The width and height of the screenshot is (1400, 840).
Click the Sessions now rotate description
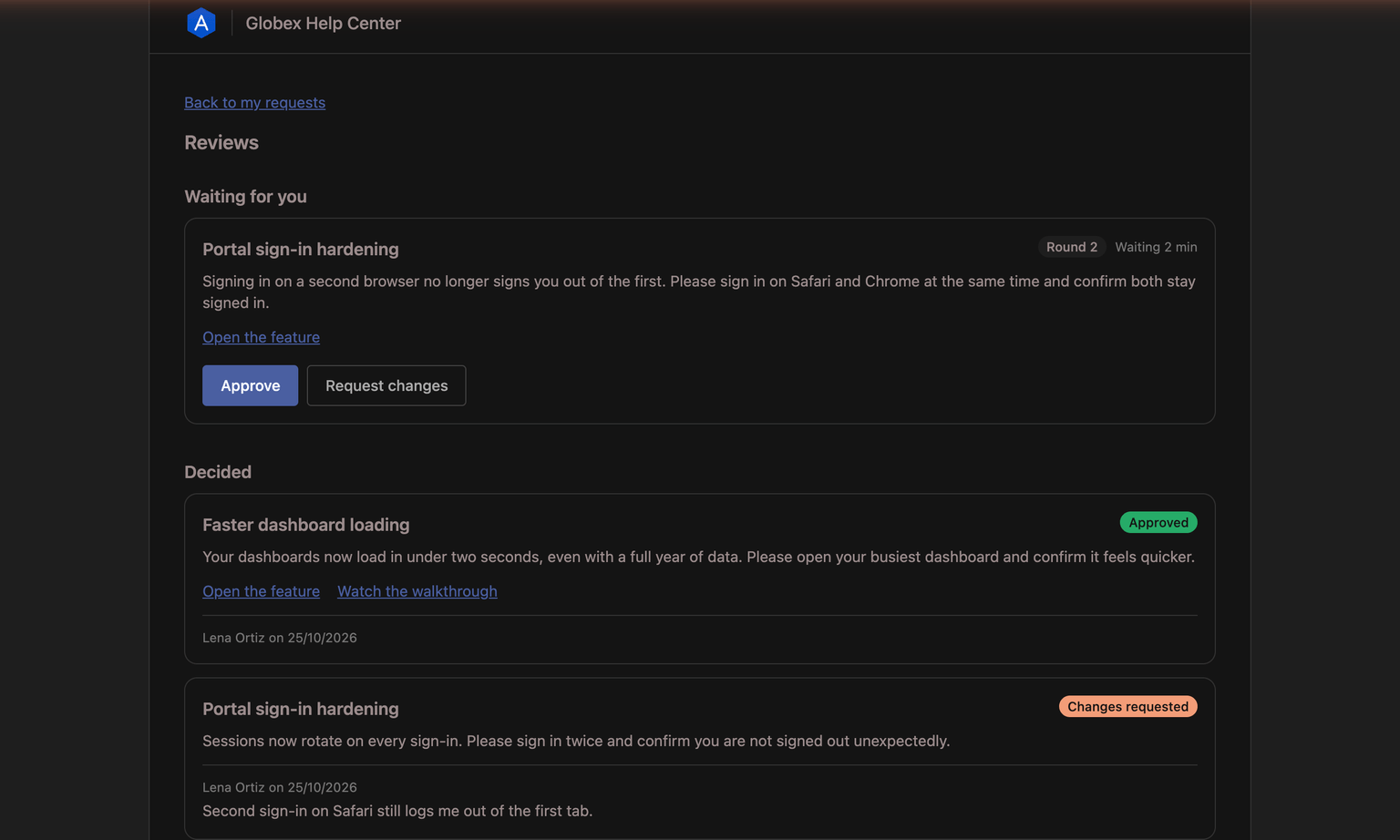pos(576,741)
